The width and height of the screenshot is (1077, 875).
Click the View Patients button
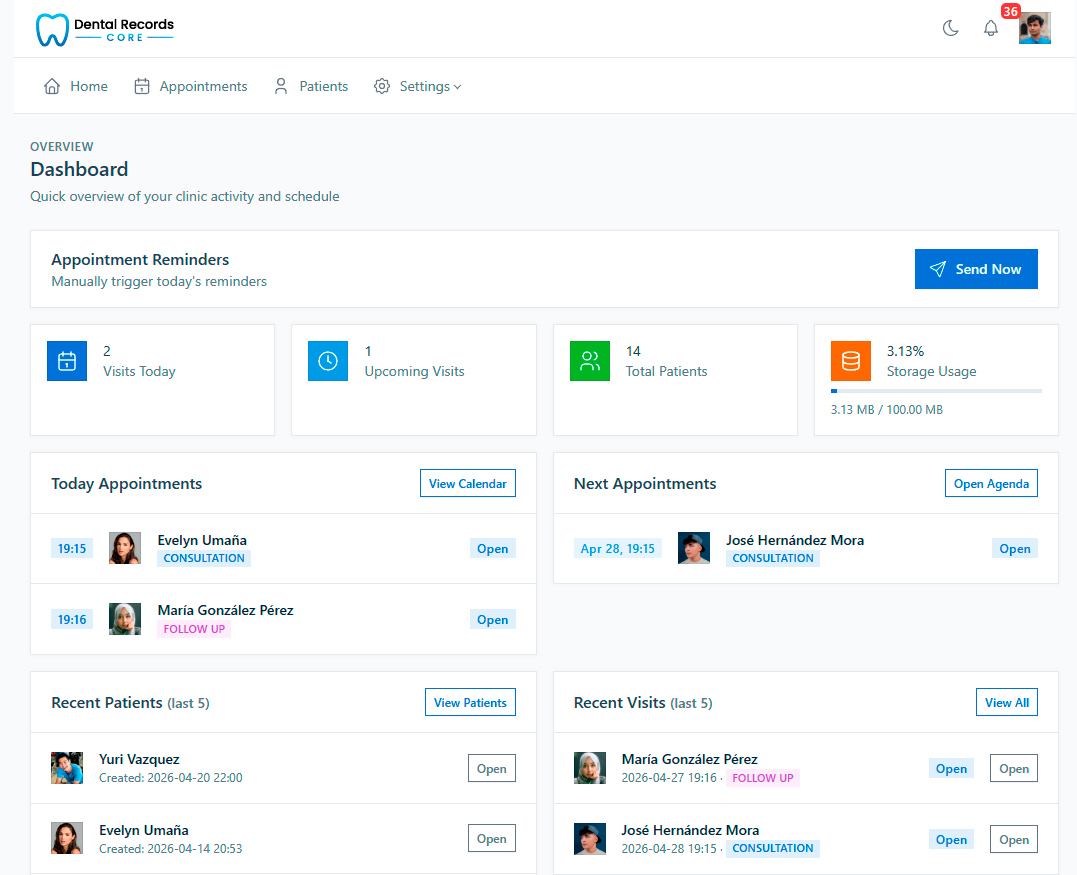[x=470, y=703]
